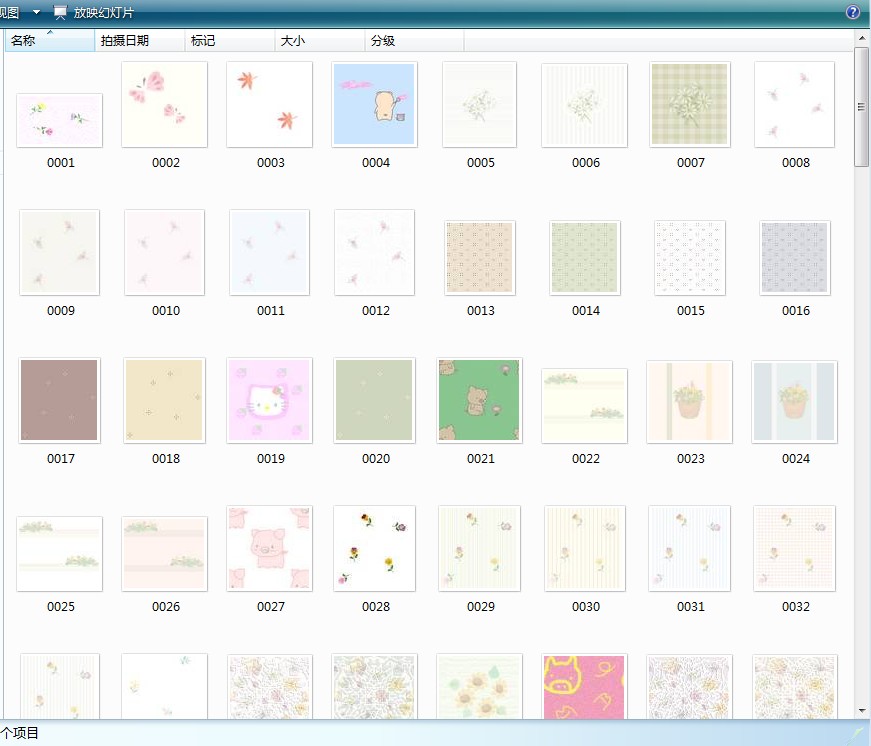Click the file name label 0019
The image size is (871, 746).
(271, 459)
